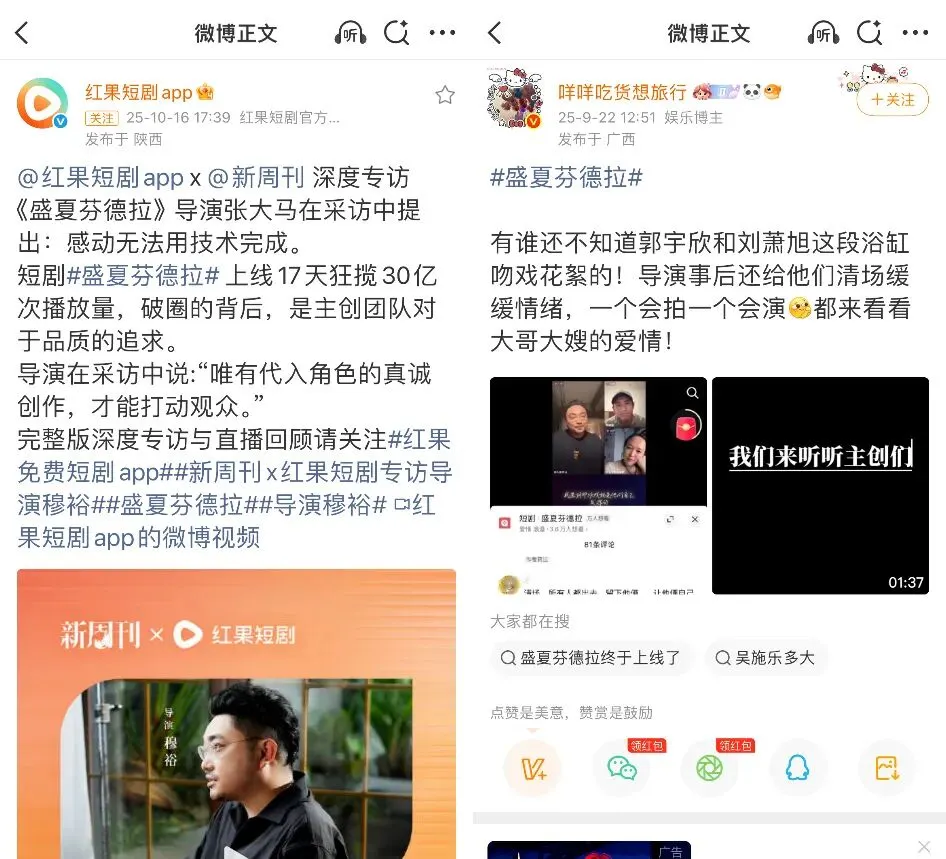This screenshot has height=859, width=946.
Task: Open the @新周刊 mention link
Action: pyautogui.click(x=256, y=177)
